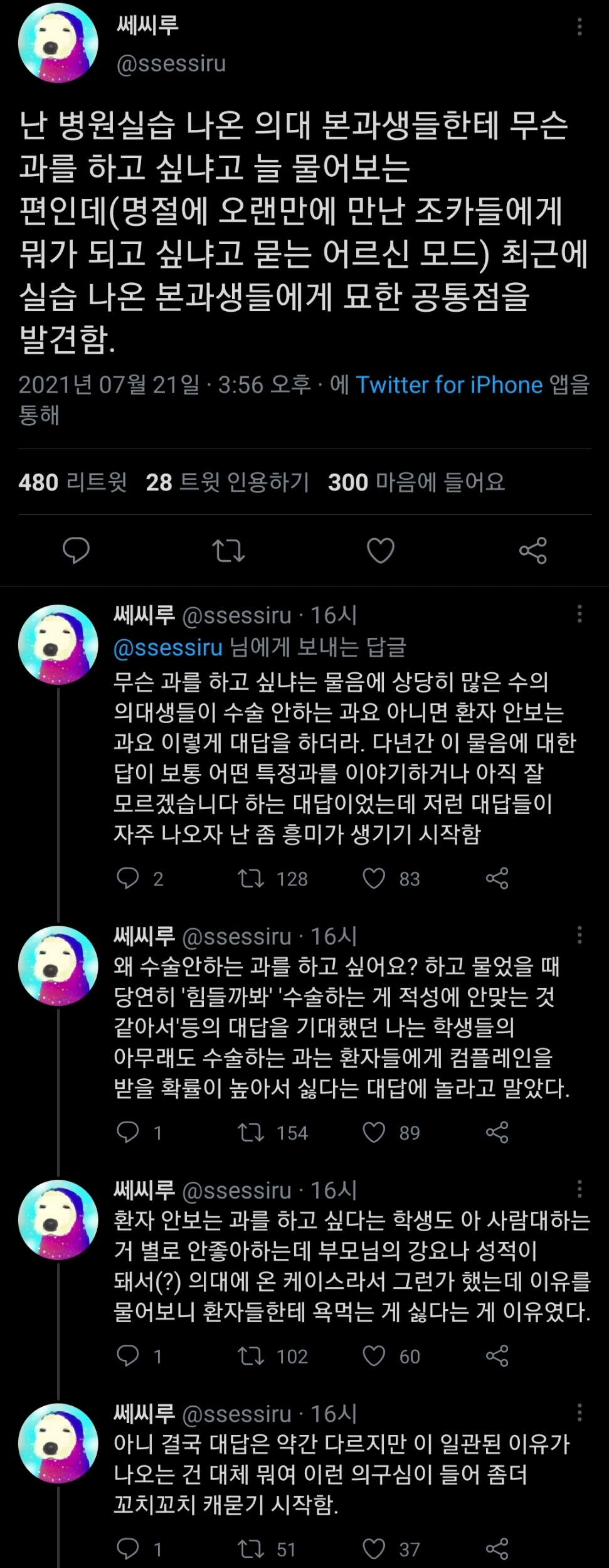609x1568 pixels.
Task: Like the reply with 83 likes
Action: [x=374, y=879]
